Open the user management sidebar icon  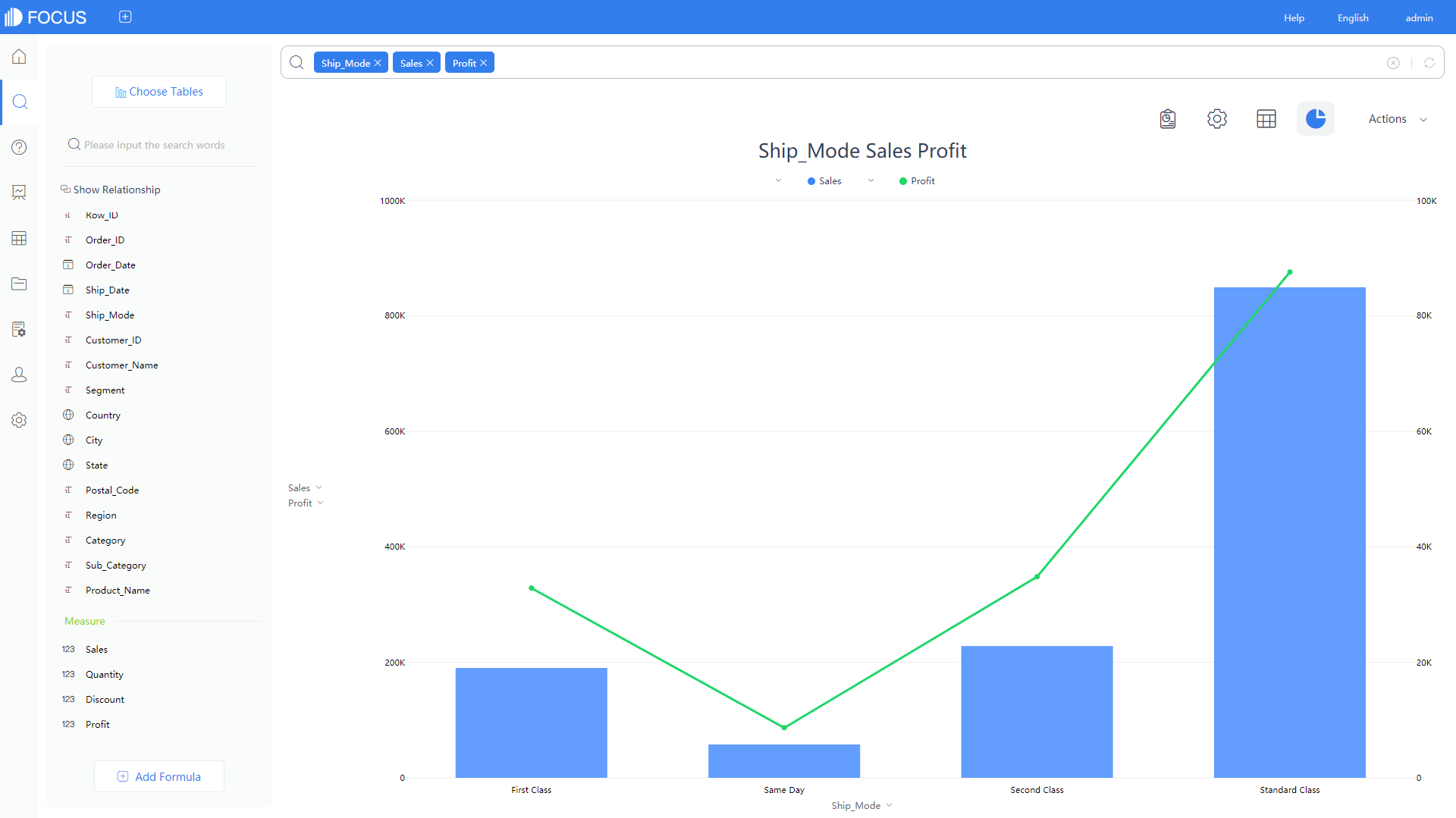pos(19,375)
